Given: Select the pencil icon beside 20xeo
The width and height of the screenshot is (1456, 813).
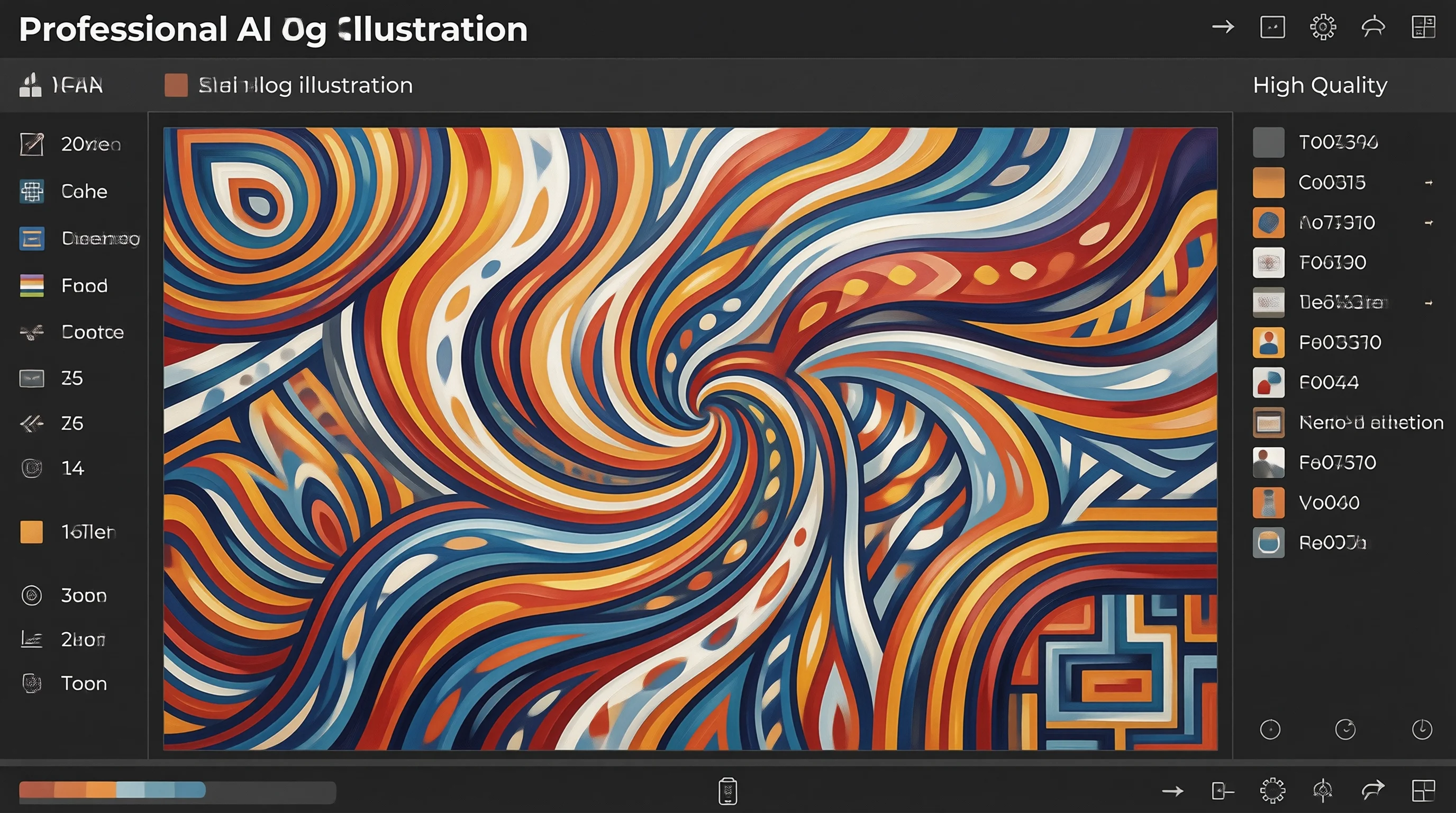Looking at the screenshot, I should click(x=32, y=144).
